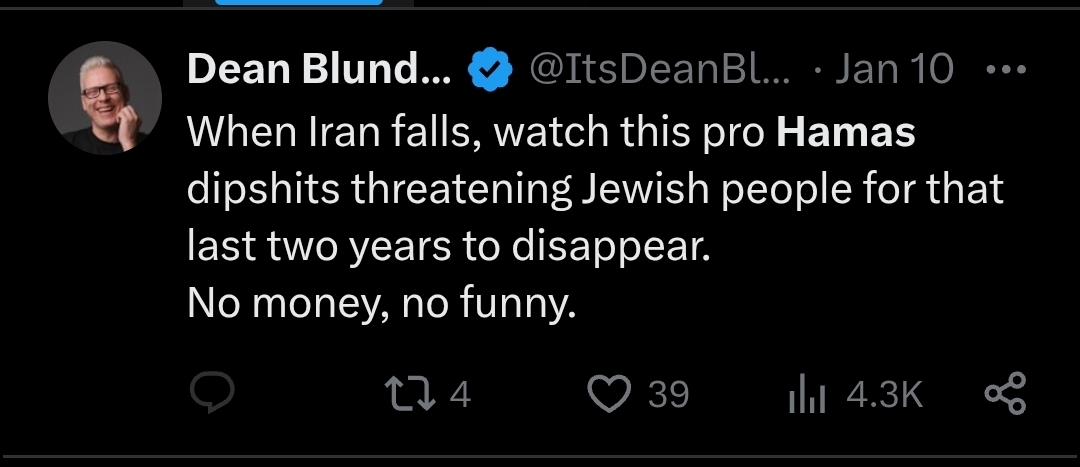Image resolution: width=1080 pixels, height=467 pixels.
Task: Open the reply speech bubble icon
Action: click(x=212, y=394)
